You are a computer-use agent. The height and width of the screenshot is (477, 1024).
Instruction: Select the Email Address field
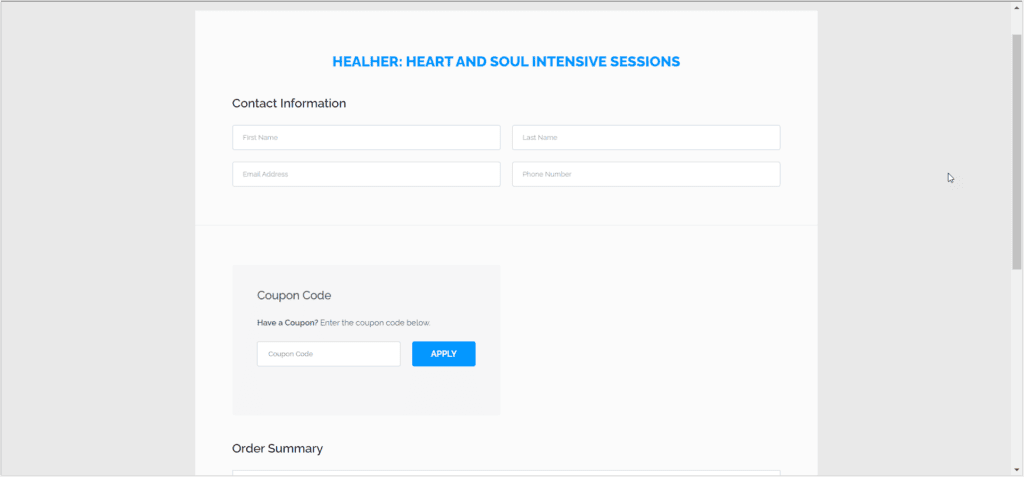click(366, 174)
